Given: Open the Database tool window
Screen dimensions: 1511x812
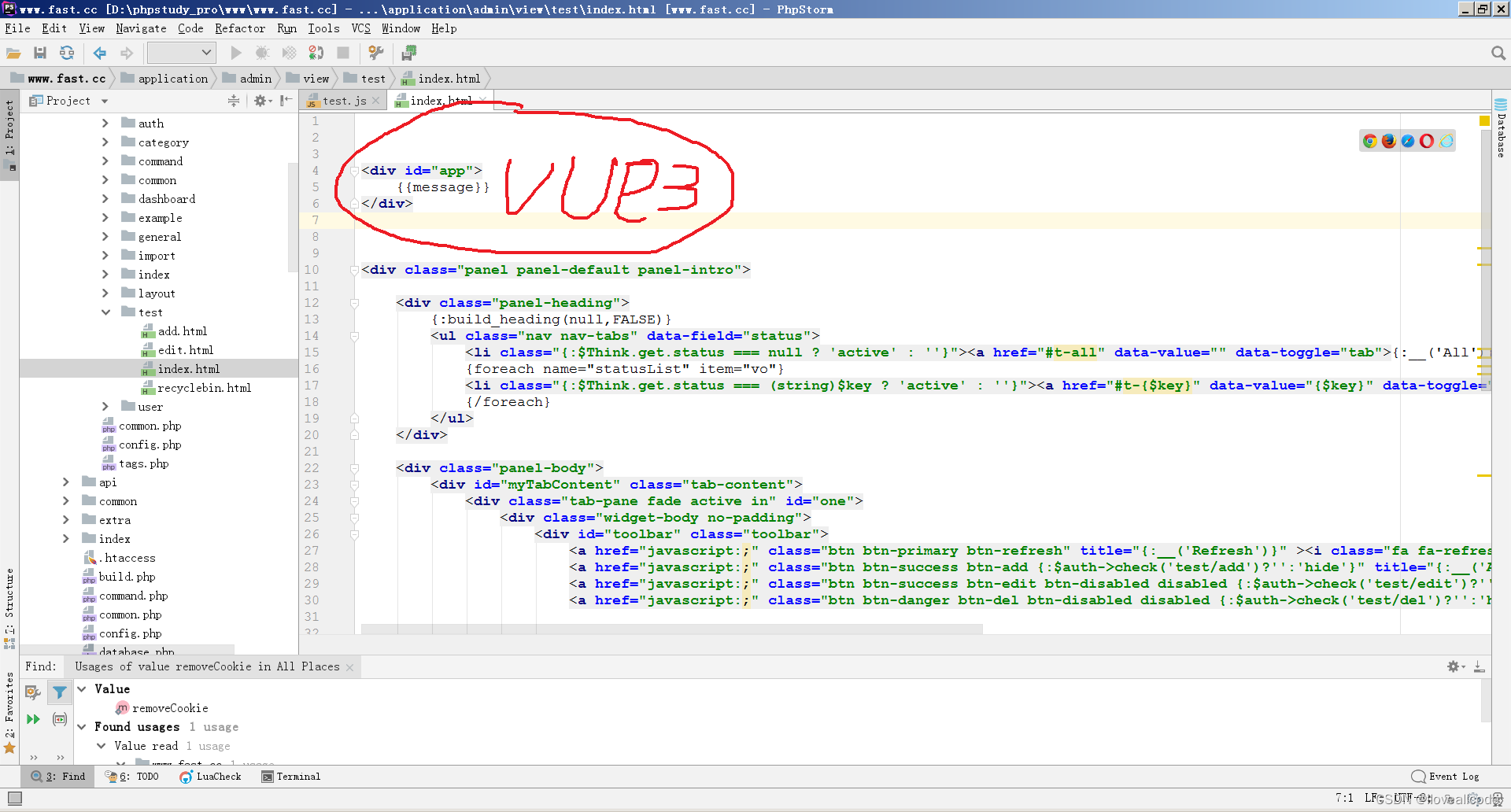Looking at the screenshot, I should click(x=1501, y=127).
